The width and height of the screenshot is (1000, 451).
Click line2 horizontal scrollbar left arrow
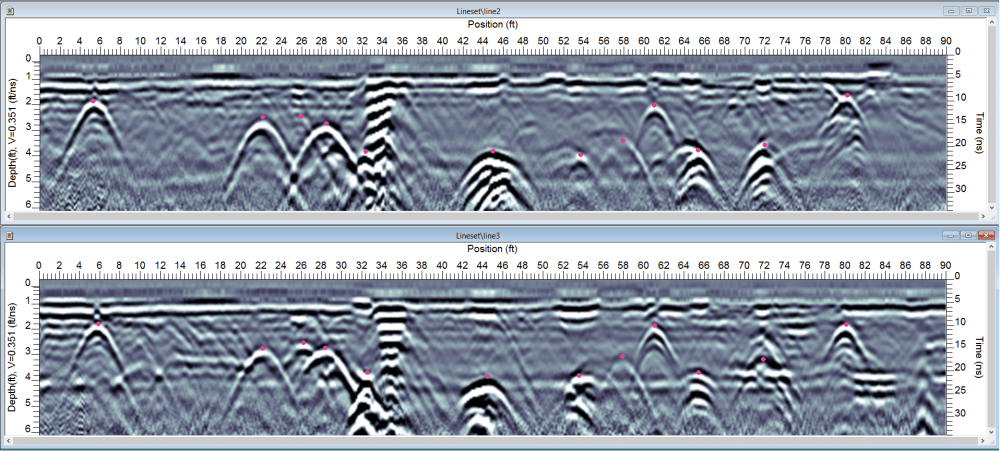click(10, 217)
